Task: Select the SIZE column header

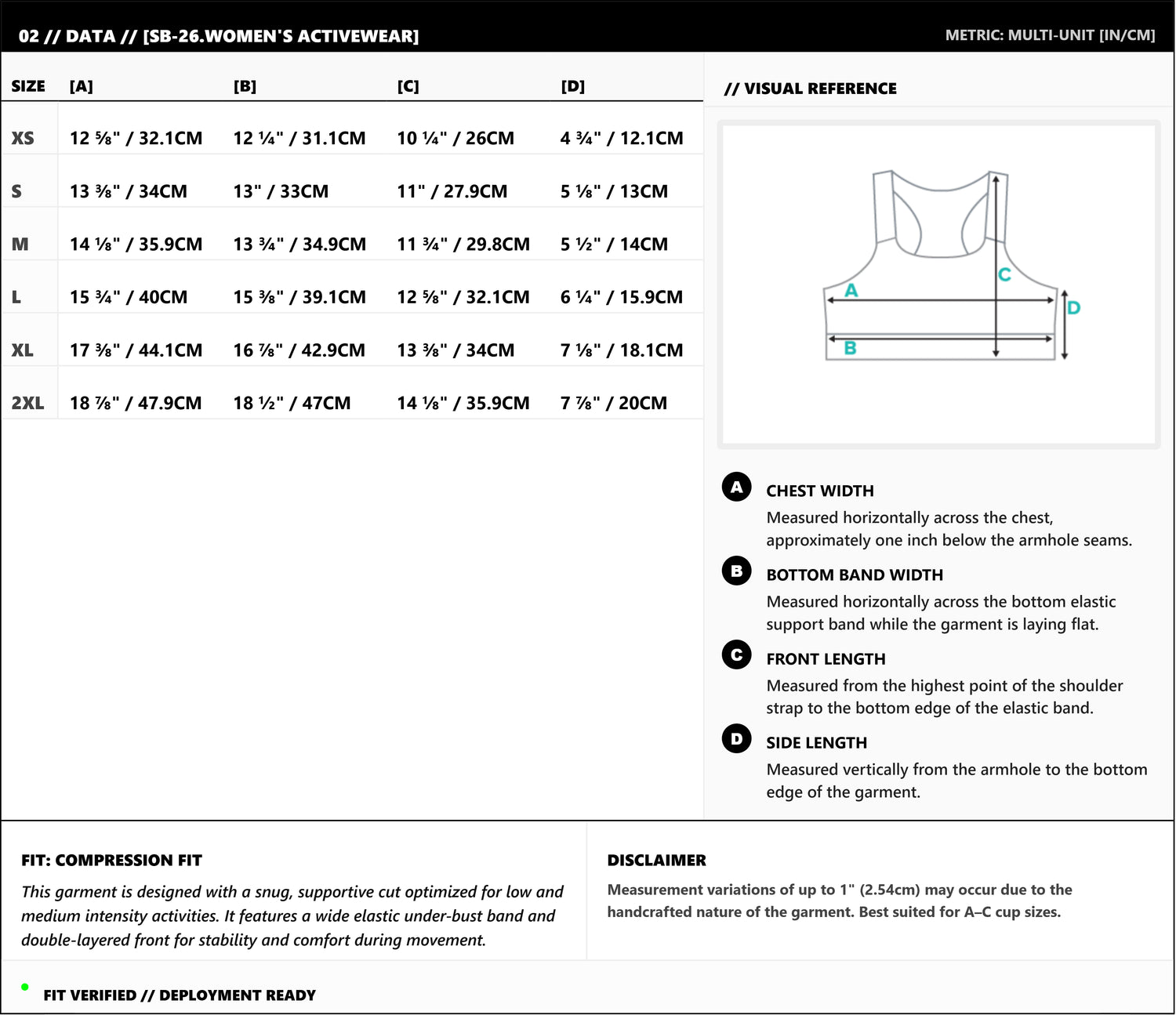Action: coord(28,86)
